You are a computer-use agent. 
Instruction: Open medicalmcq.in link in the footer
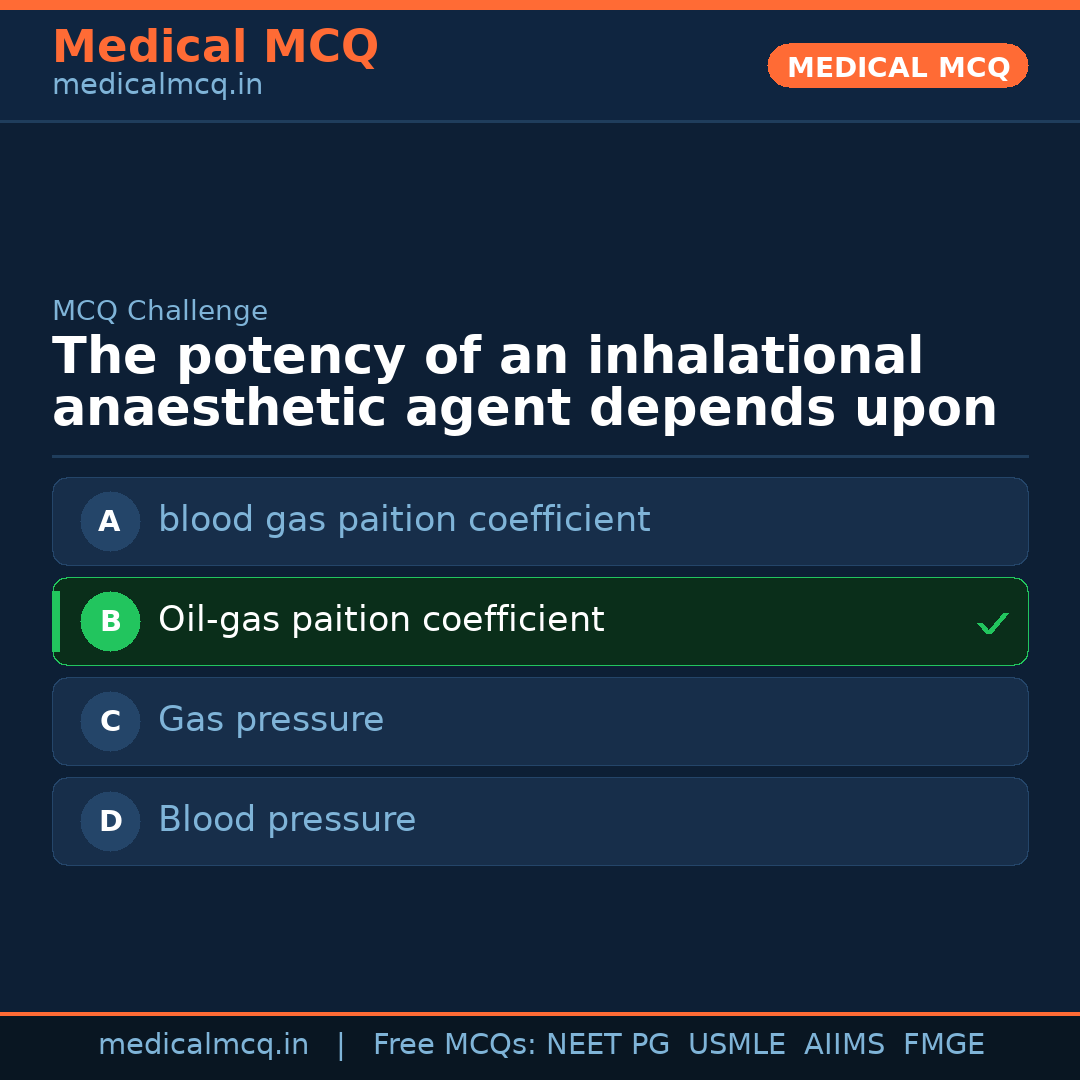[203, 1045]
